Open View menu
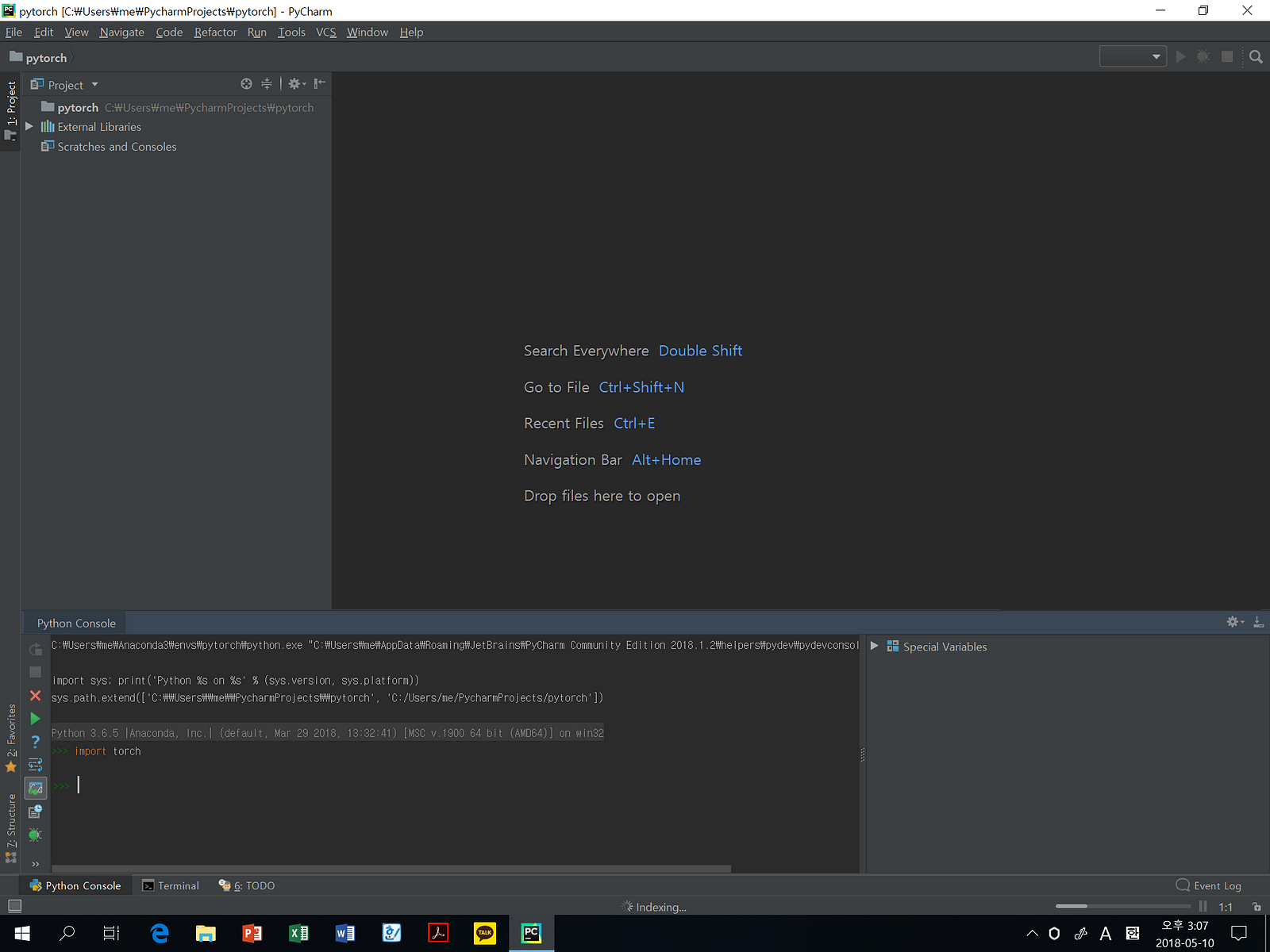 pyautogui.click(x=76, y=32)
